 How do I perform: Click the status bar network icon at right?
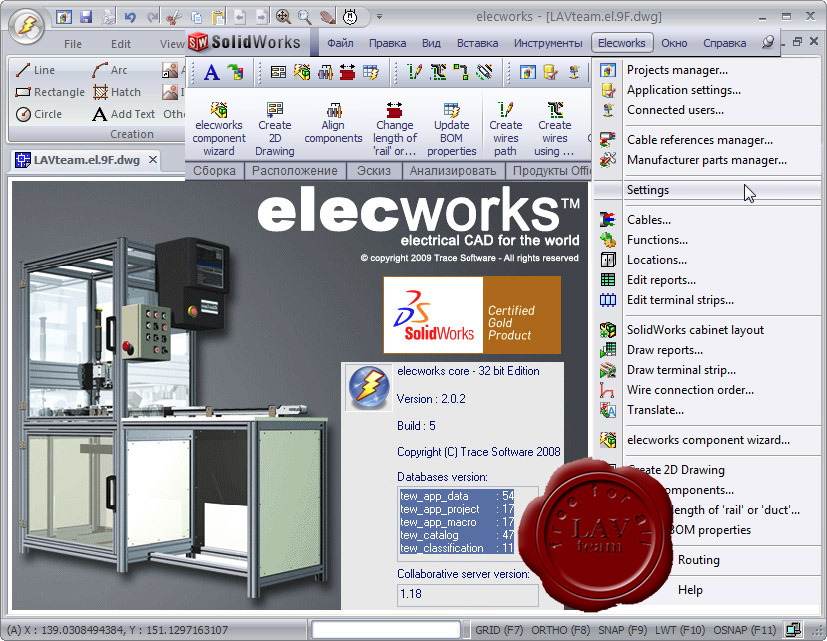coord(792,629)
